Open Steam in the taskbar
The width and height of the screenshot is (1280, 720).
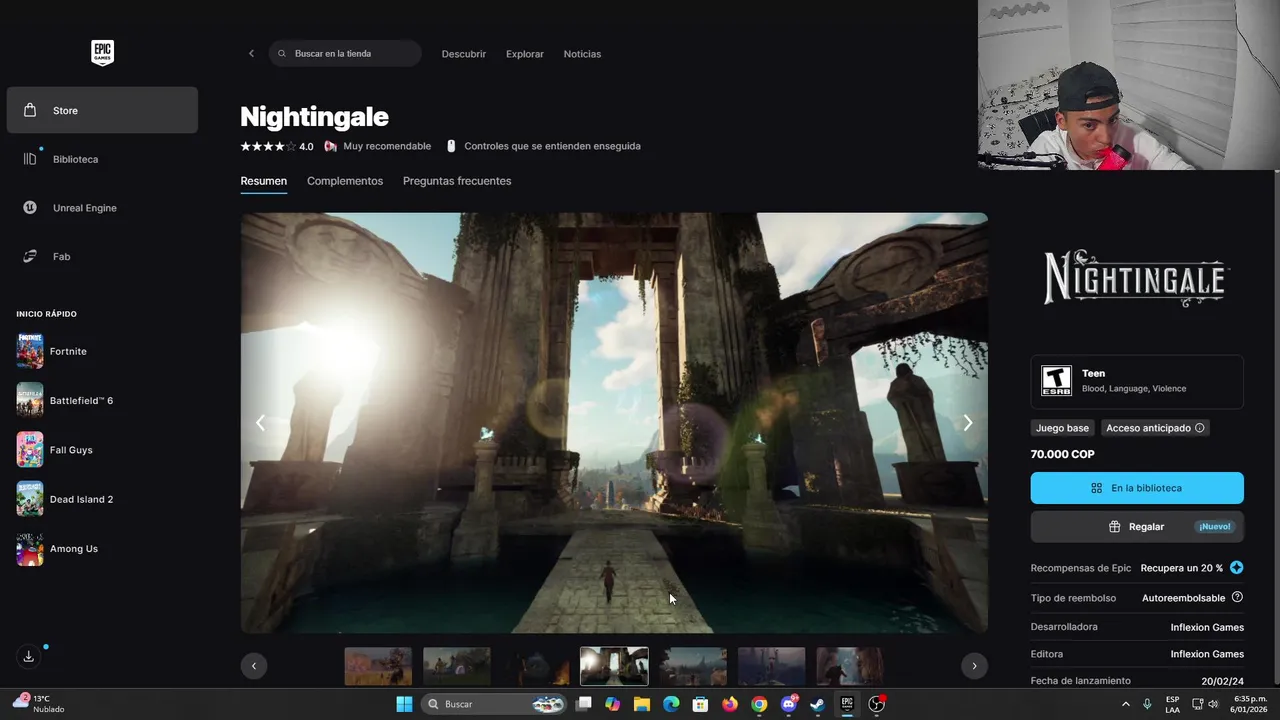[817, 704]
